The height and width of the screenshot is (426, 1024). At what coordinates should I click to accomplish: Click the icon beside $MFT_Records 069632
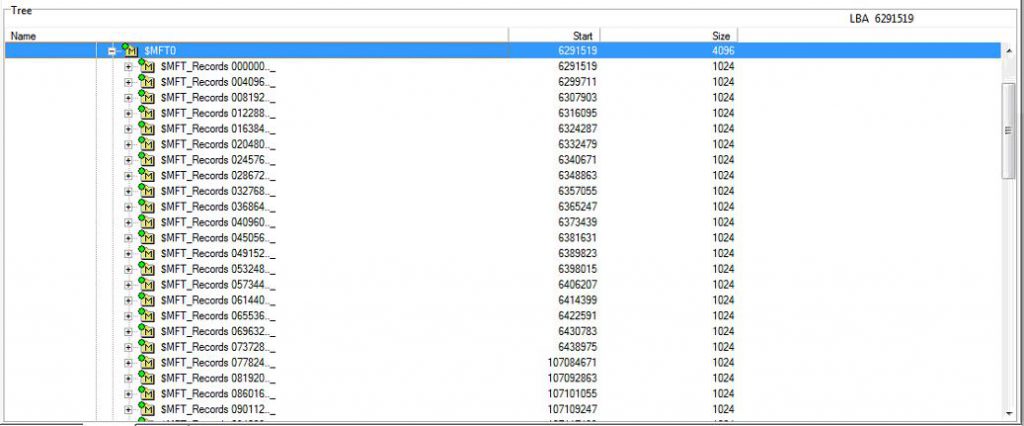coord(146,331)
